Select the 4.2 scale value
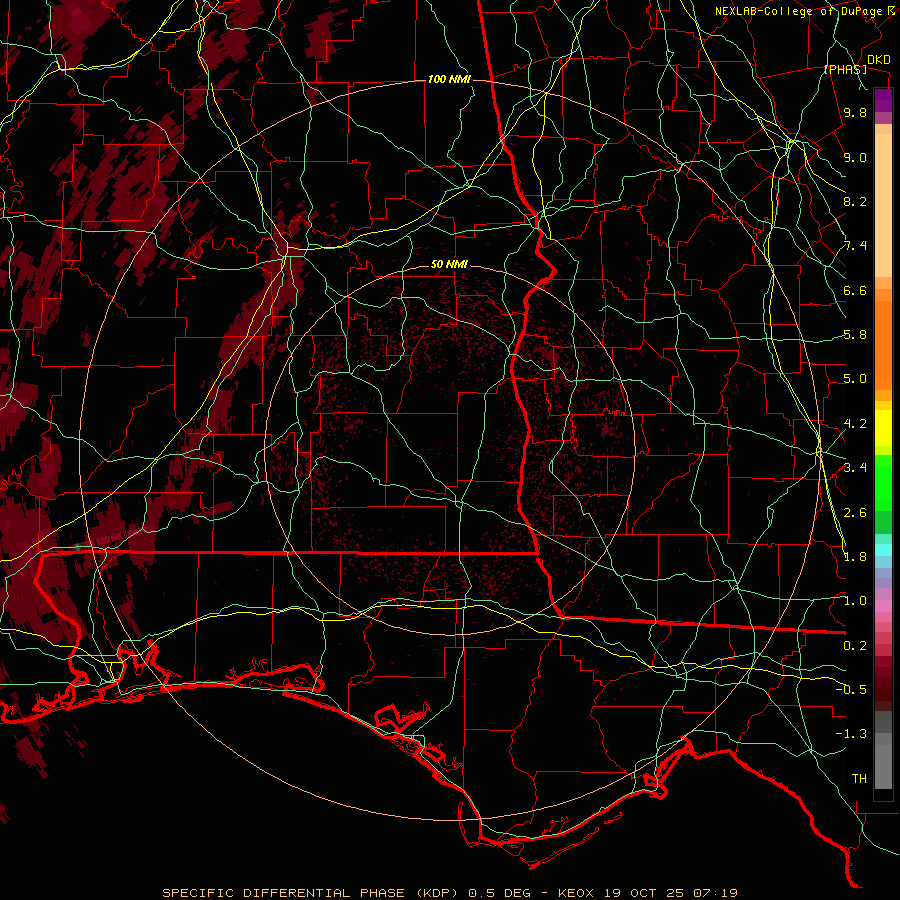The image size is (900, 900). (855, 424)
